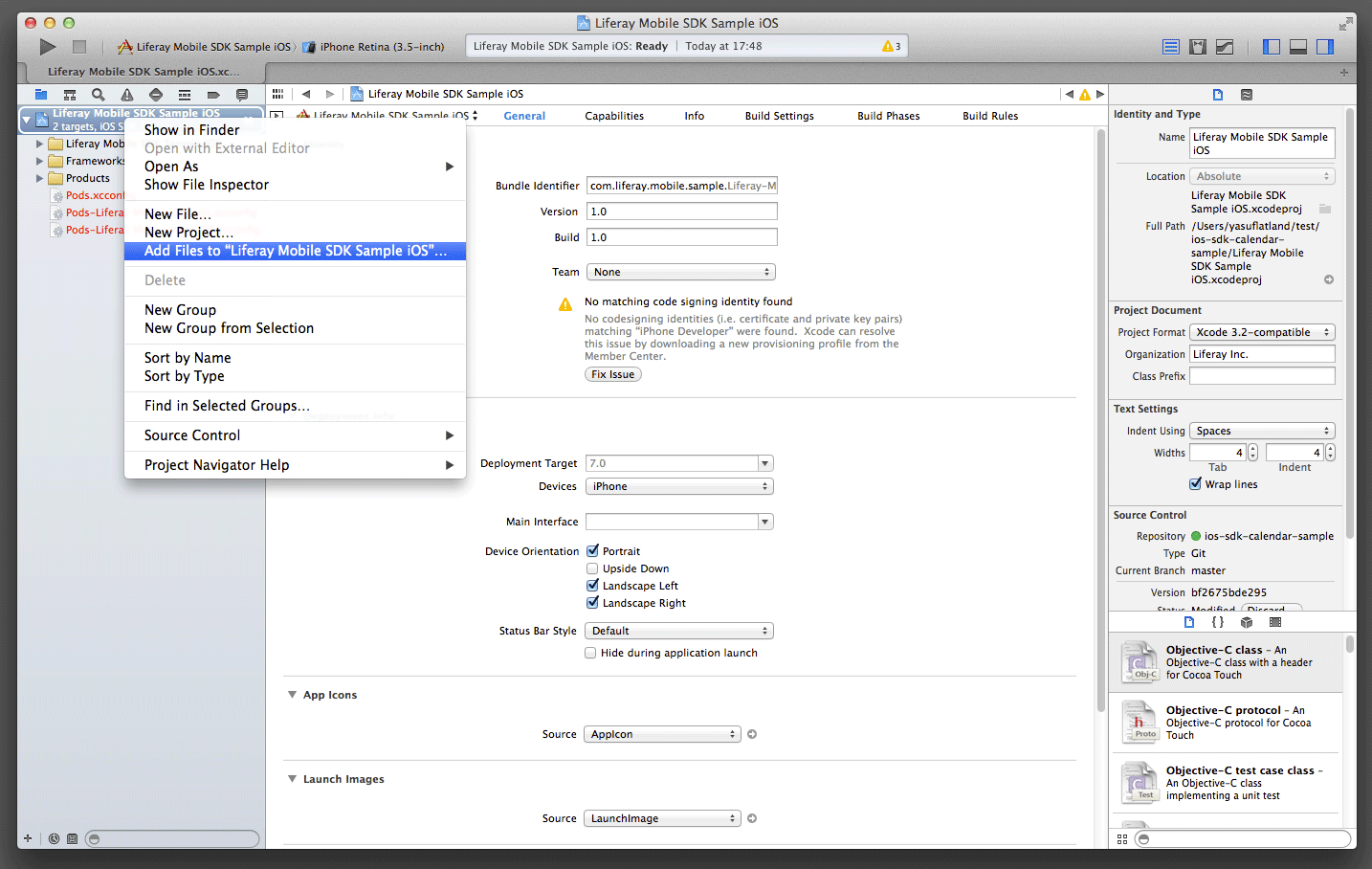The width and height of the screenshot is (1372, 869).
Task: Jump to previous issue arrow
Action: click(1069, 94)
